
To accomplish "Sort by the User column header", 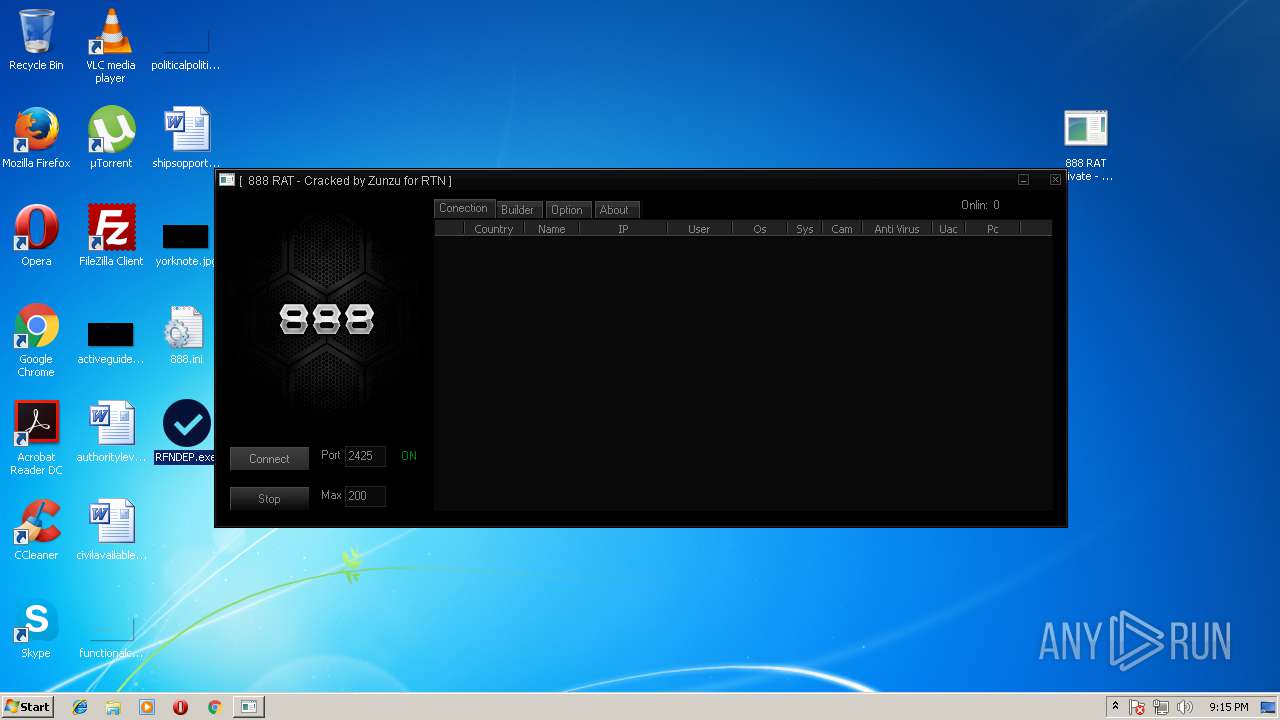I will point(699,229).
